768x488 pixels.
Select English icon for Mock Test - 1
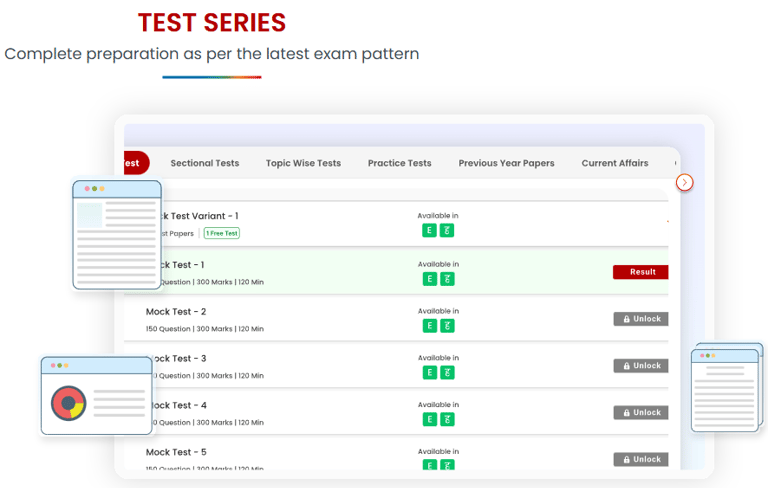430,279
